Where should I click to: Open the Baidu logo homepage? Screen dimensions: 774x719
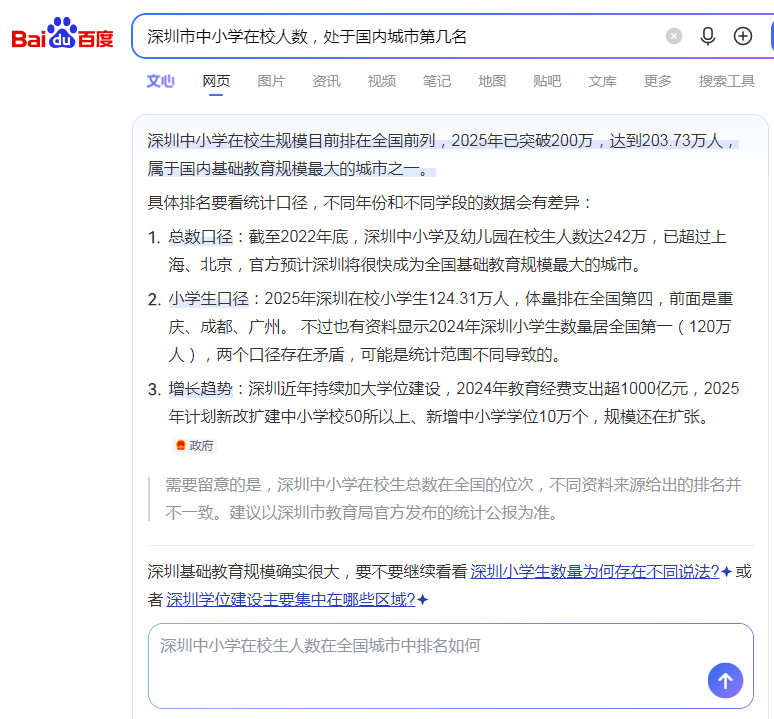coord(63,34)
